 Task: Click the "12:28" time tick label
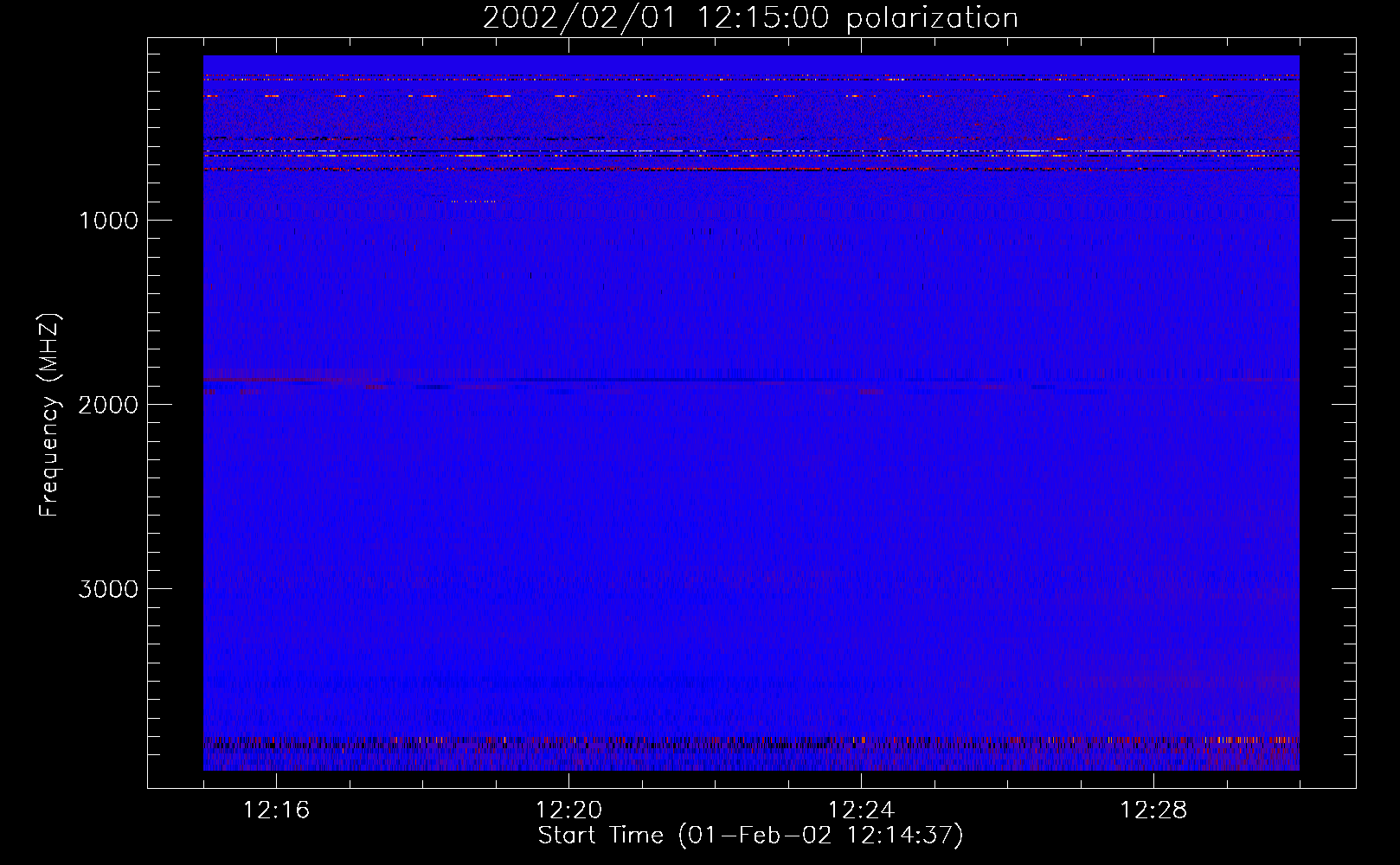pyautogui.click(x=1153, y=811)
